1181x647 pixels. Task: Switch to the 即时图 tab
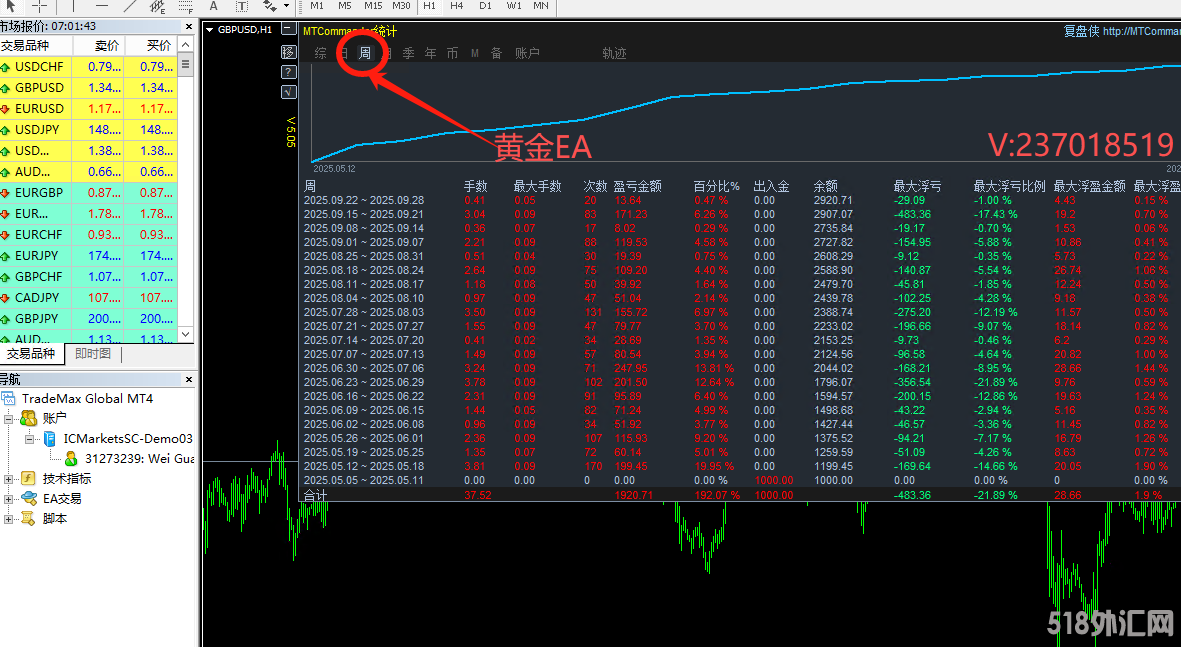[x=93, y=354]
